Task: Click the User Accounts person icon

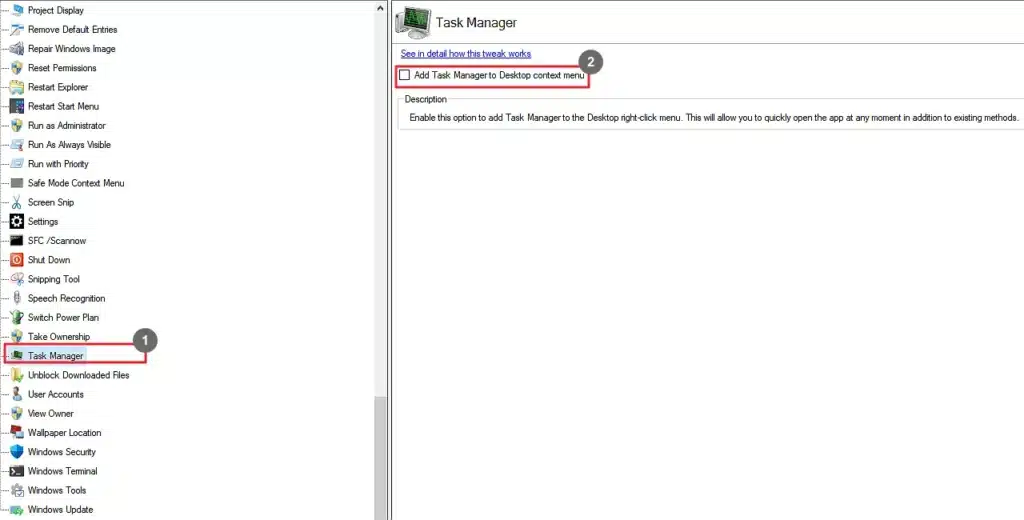Action: pyautogui.click(x=17, y=395)
